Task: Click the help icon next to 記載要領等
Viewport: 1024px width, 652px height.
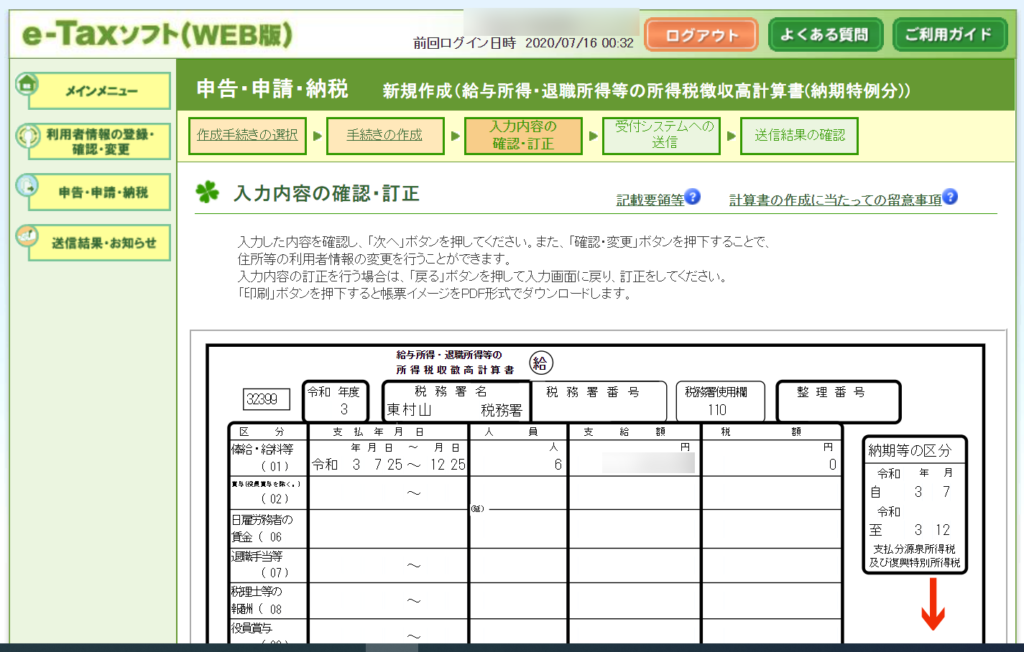Action: (693, 197)
